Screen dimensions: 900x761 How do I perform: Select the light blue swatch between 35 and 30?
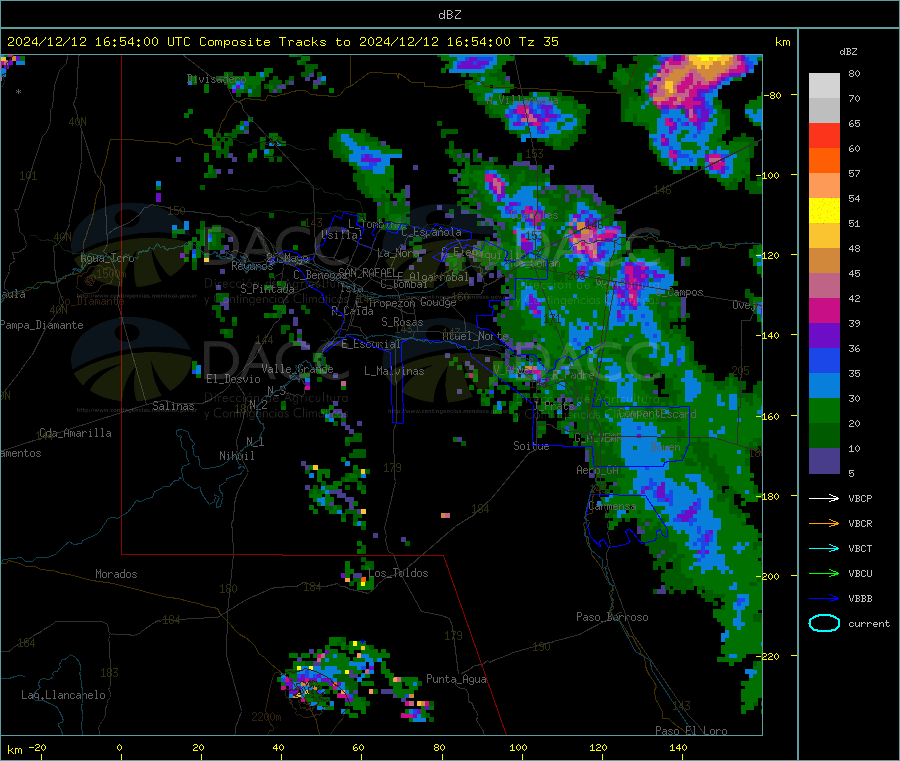coord(824,386)
